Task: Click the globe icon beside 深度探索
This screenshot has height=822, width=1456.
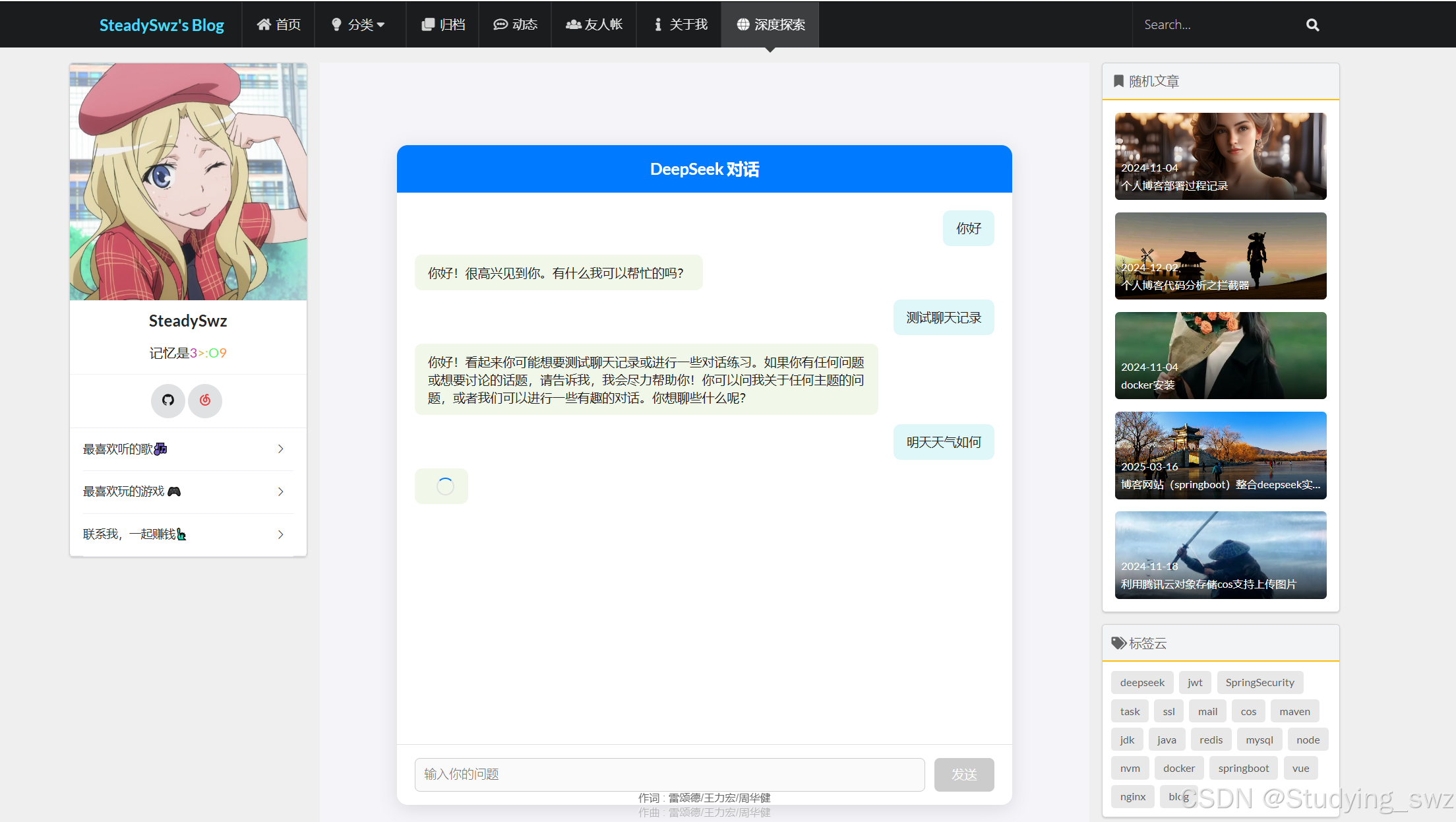Action: (743, 24)
